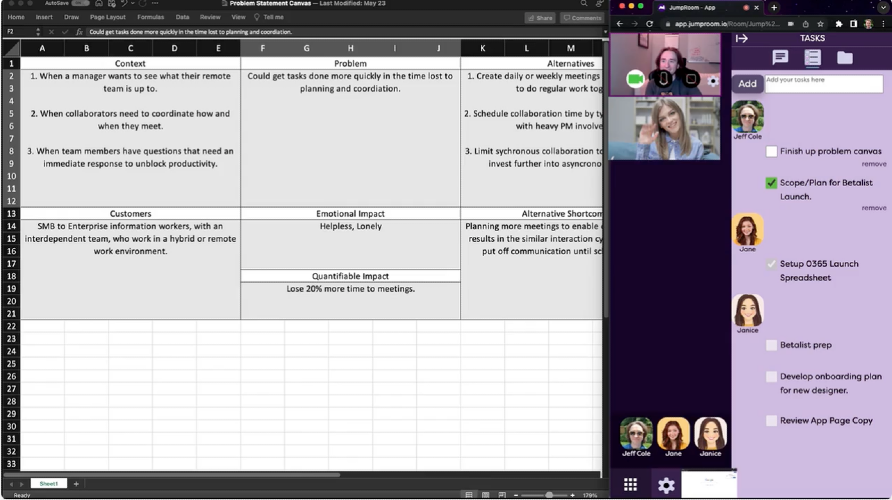
Task: Open the Chrome three-dot menu
Action: coord(883,24)
